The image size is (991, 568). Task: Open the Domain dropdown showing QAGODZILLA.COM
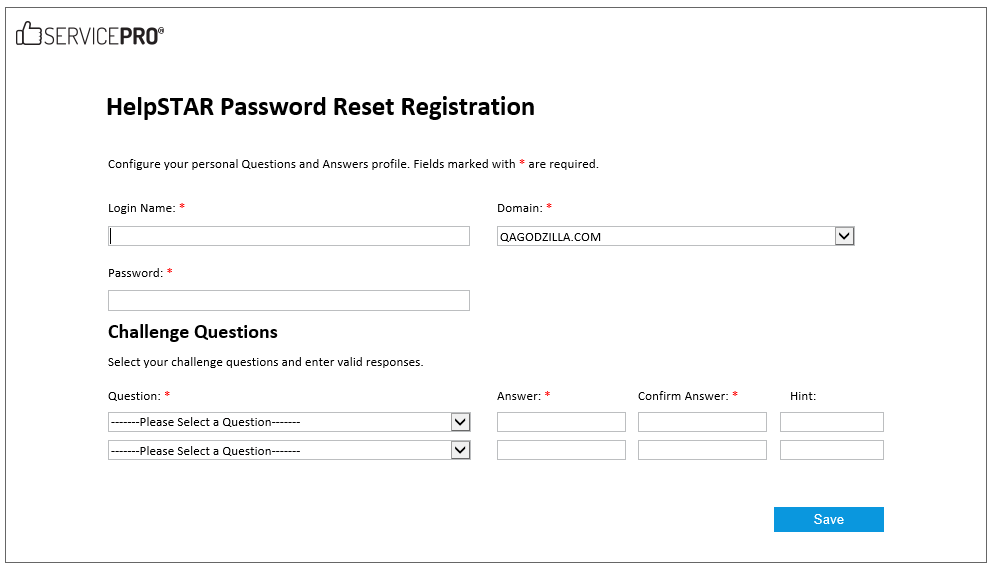coord(676,236)
